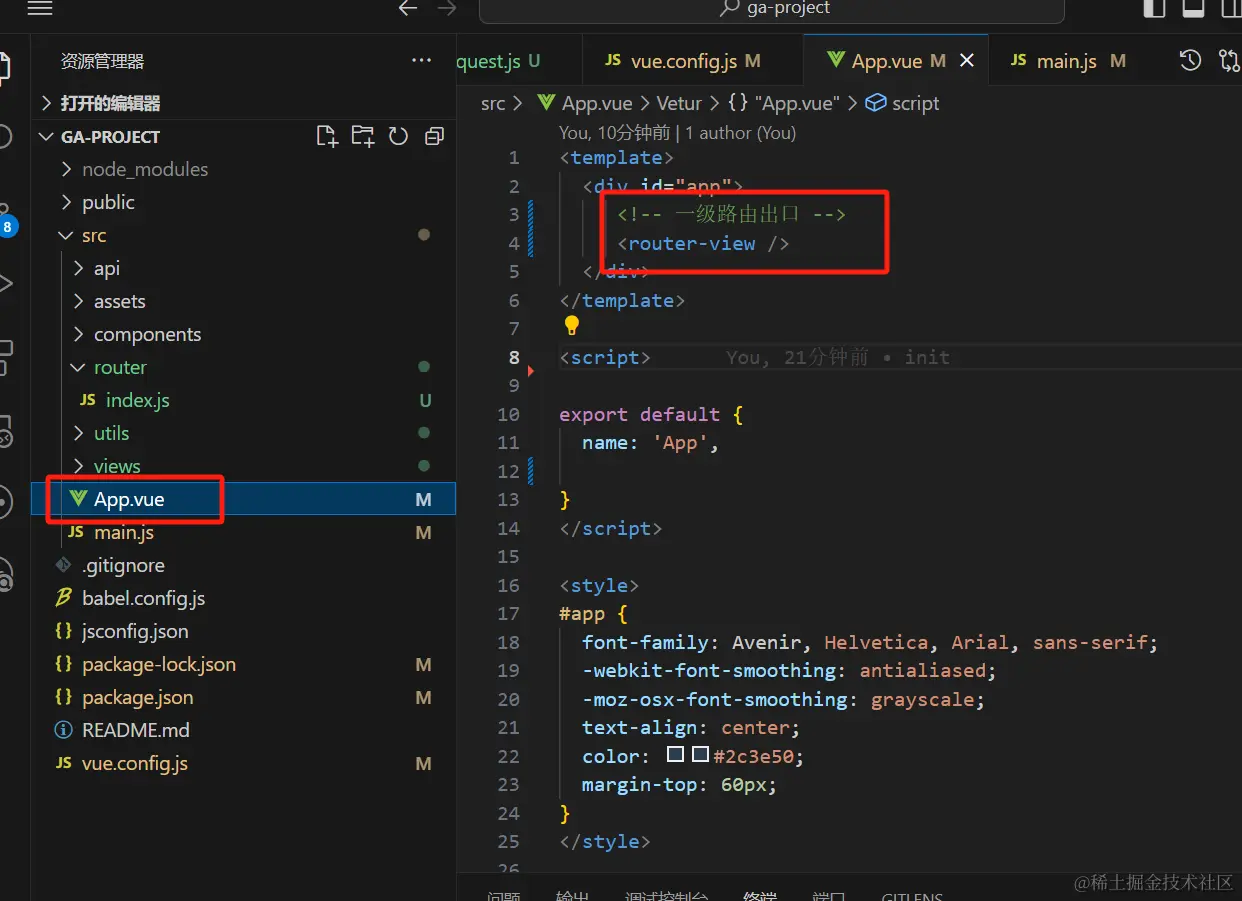The image size is (1242, 901).
Task: Open README.md file
Action: (x=136, y=730)
